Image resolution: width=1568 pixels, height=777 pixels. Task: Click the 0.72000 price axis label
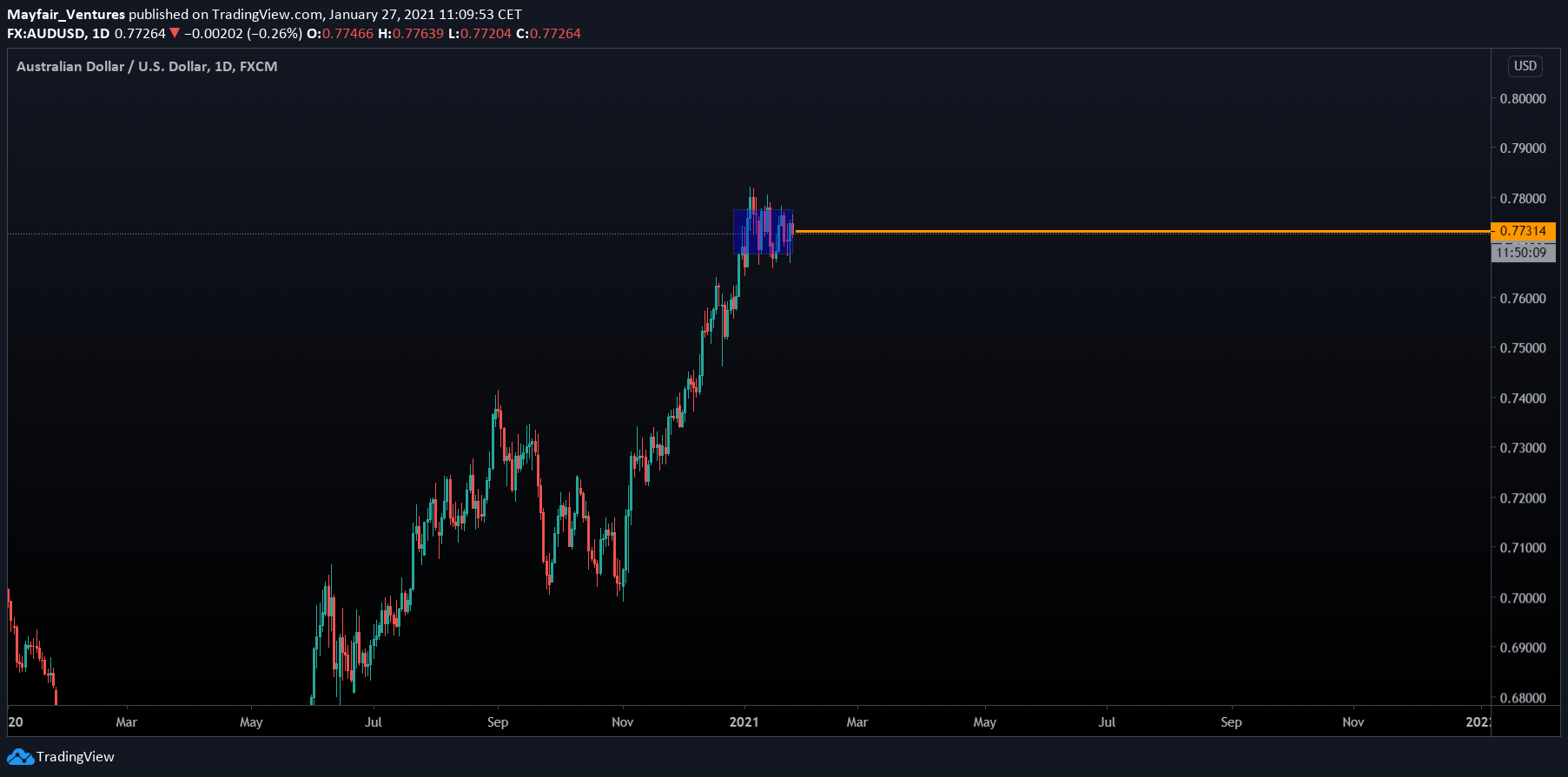(1523, 498)
